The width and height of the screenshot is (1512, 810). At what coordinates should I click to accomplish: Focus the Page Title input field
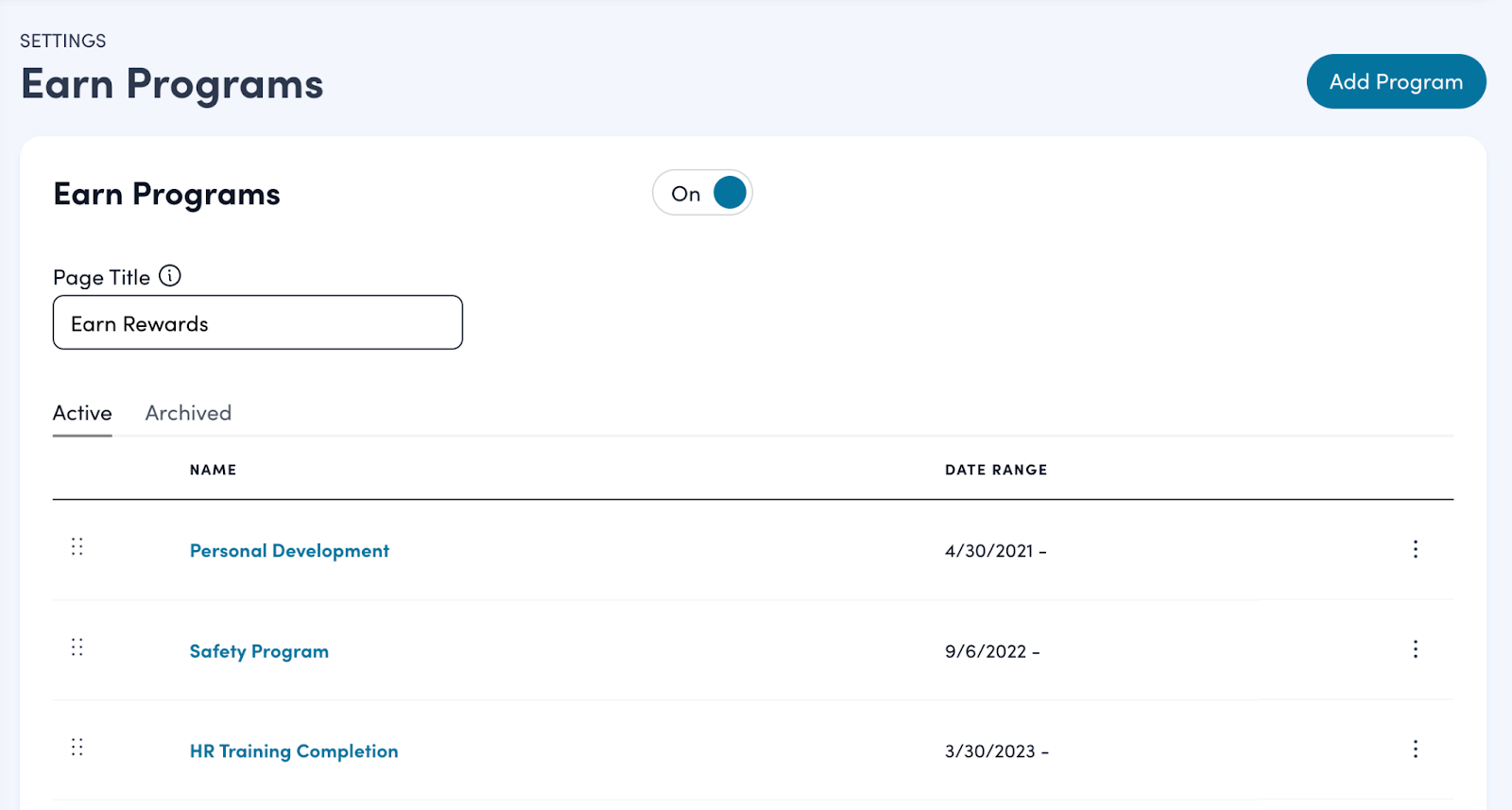point(257,323)
